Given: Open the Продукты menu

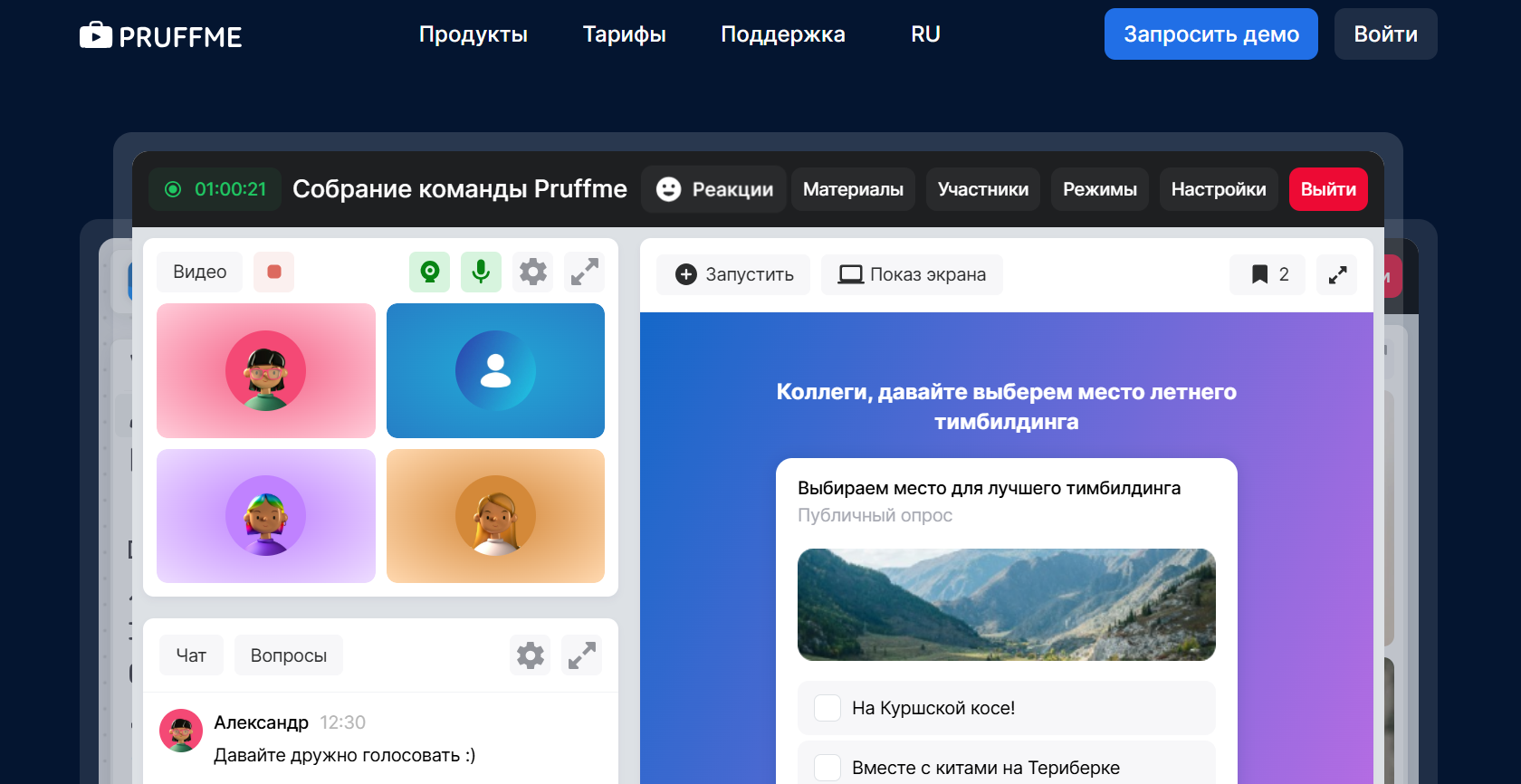Looking at the screenshot, I should (x=474, y=34).
